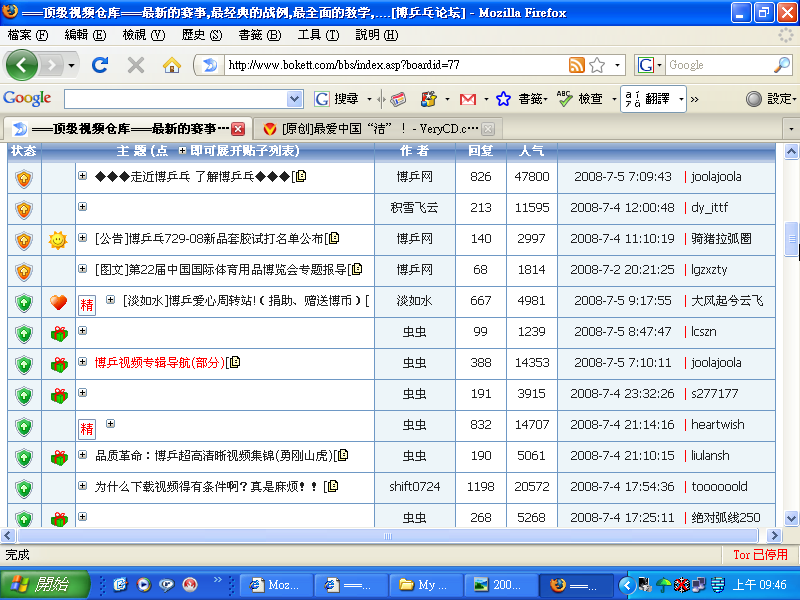Open the 品质革命 博乒超高清晰视频集锦 thread
Image resolution: width=800 pixels, height=600 pixels.
point(214,456)
